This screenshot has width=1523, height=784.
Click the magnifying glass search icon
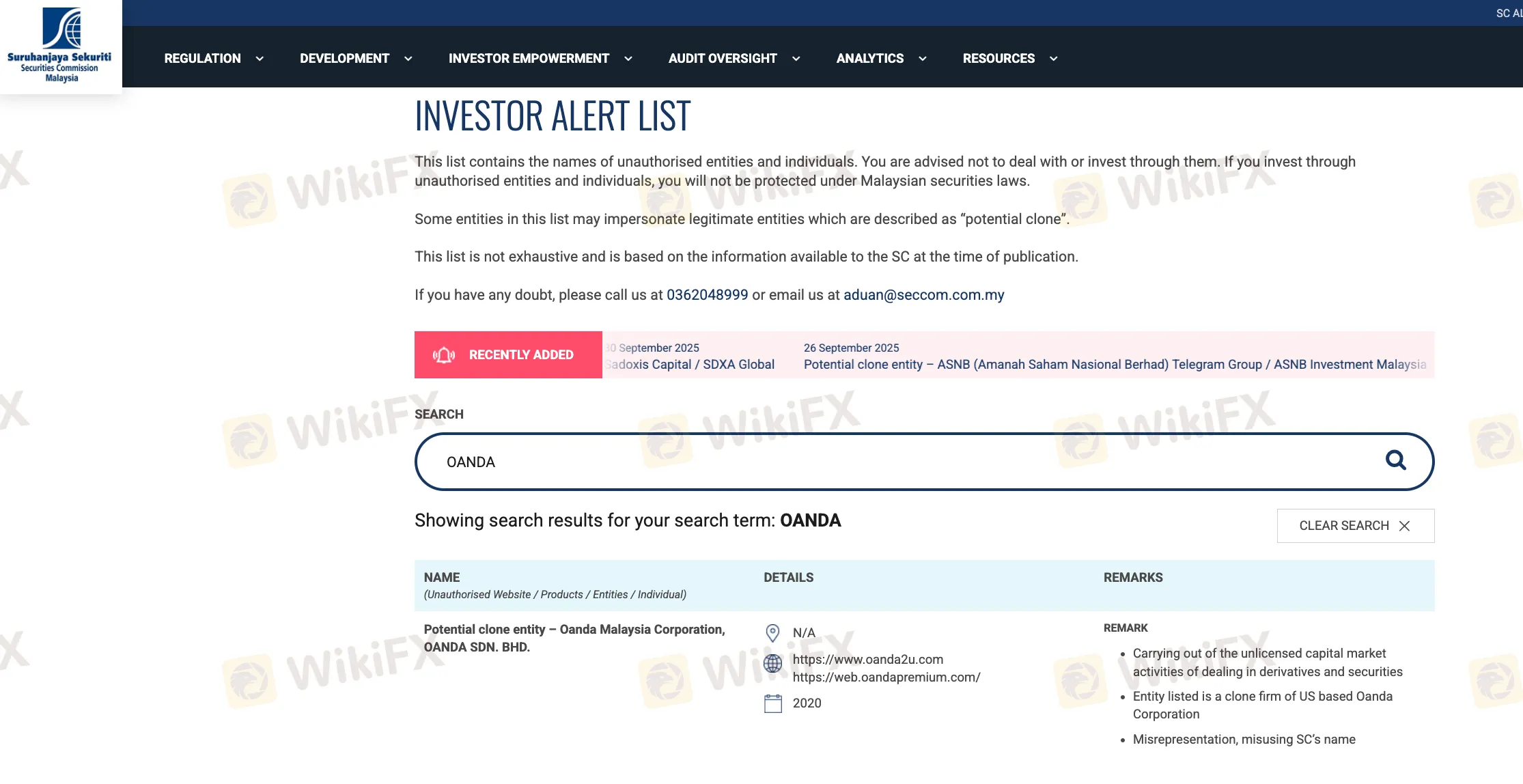[1395, 460]
